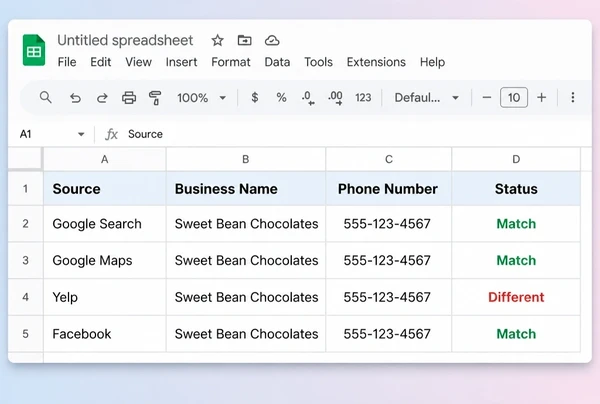
Task: Decrease font size with minus button
Action: pyautogui.click(x=487, y=98)
